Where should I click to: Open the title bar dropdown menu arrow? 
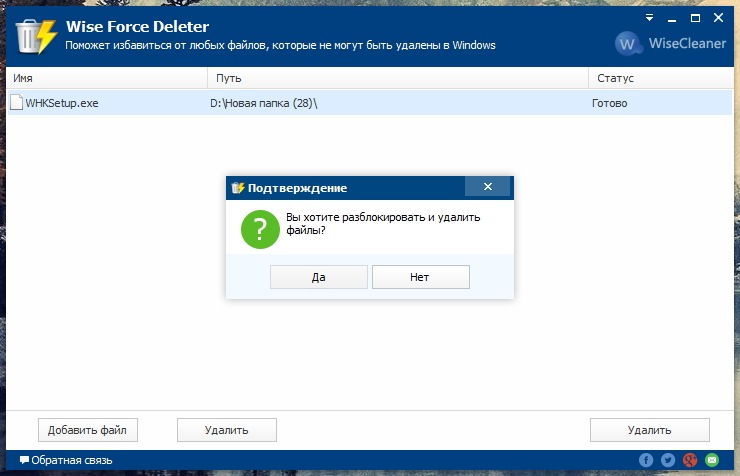(649, 18)
